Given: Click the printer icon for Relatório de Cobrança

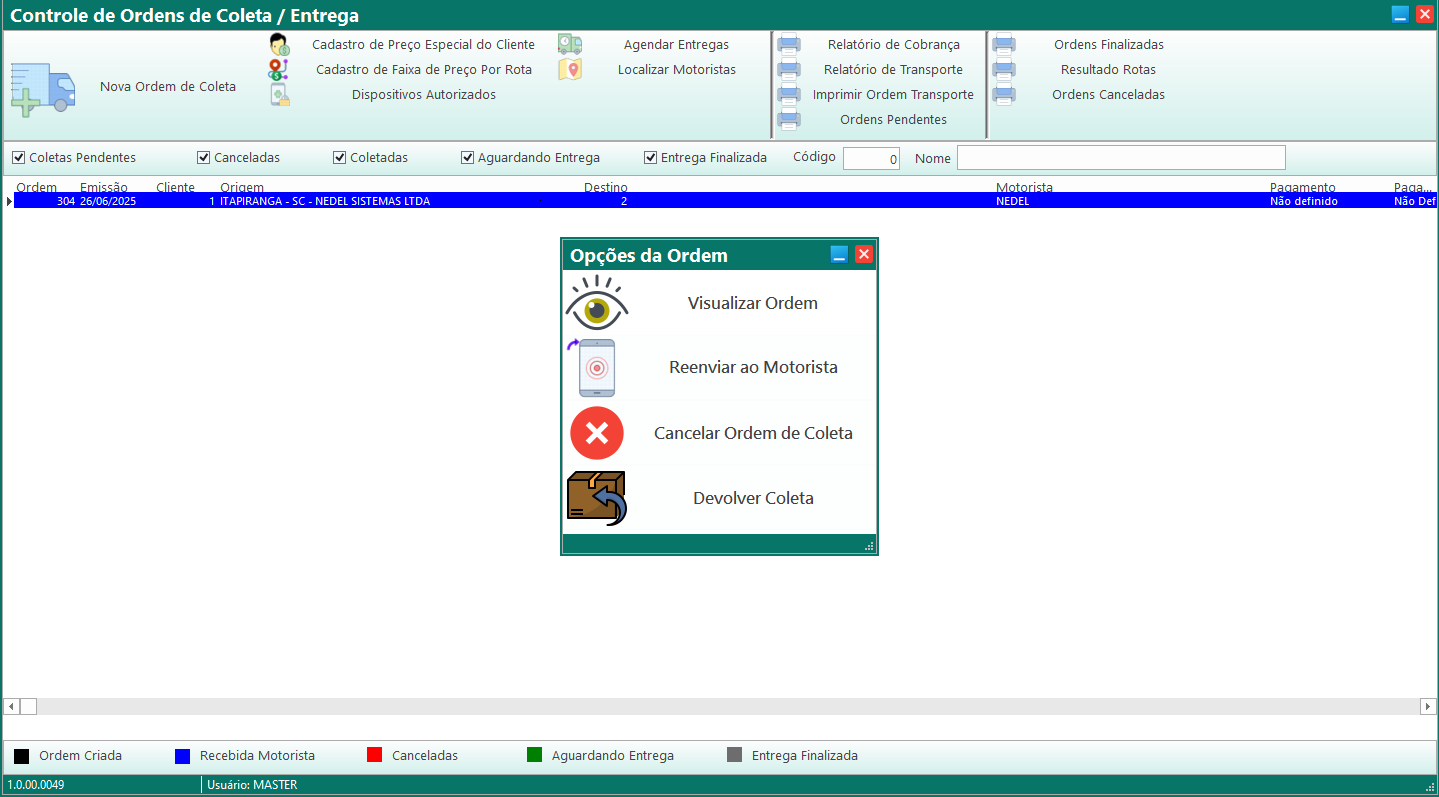Looking at the screenshot, I should 789,45.
